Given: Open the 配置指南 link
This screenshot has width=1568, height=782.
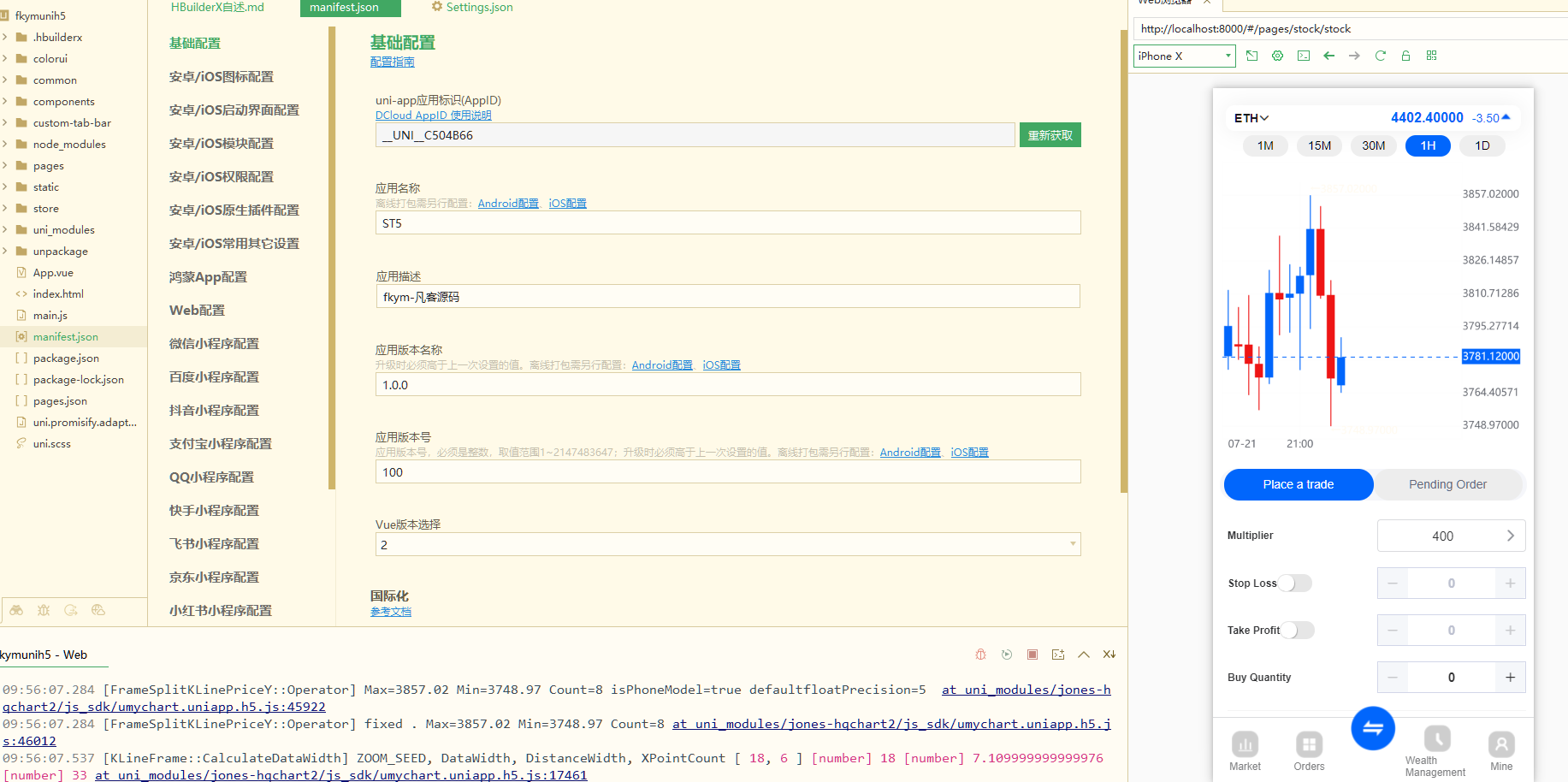Looking at the screenshot, I should [x=392, y=61].
